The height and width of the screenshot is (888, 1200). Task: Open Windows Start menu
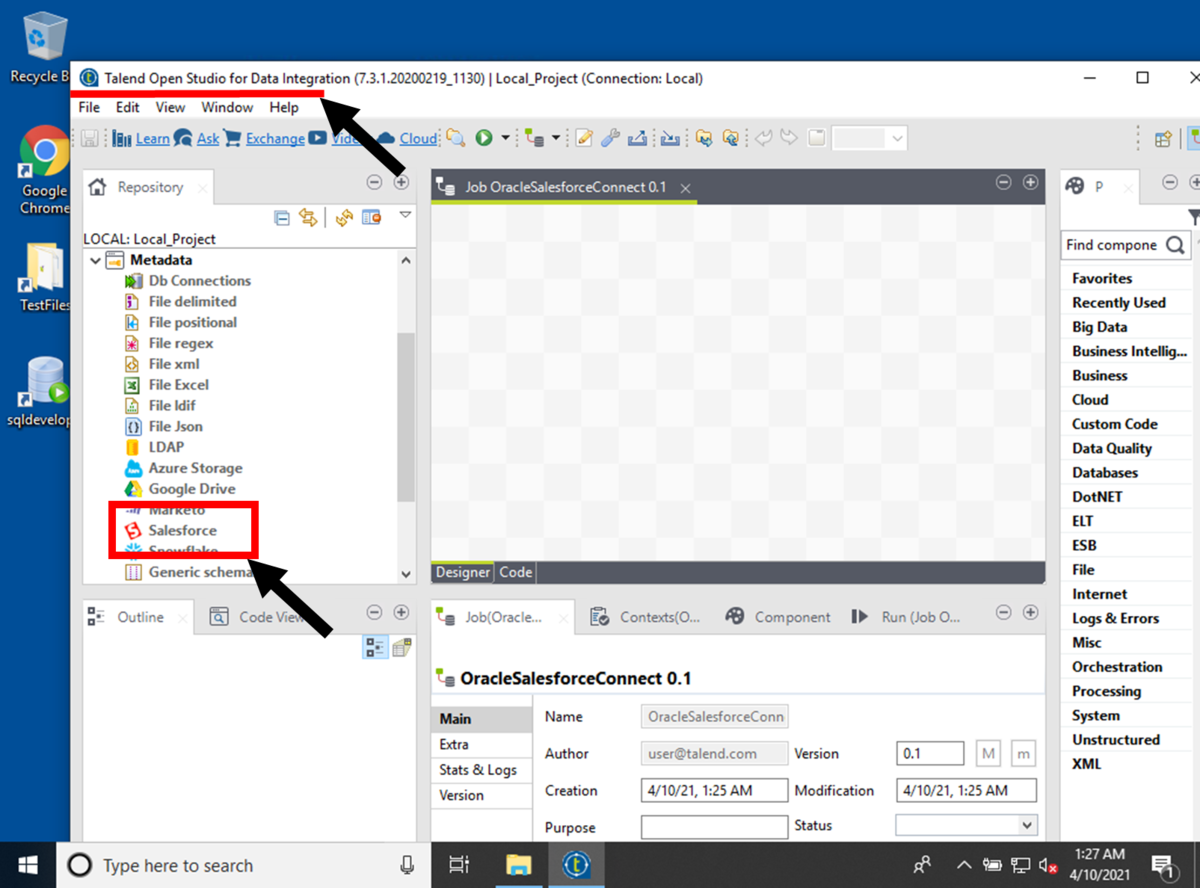[x=28, y=865]
